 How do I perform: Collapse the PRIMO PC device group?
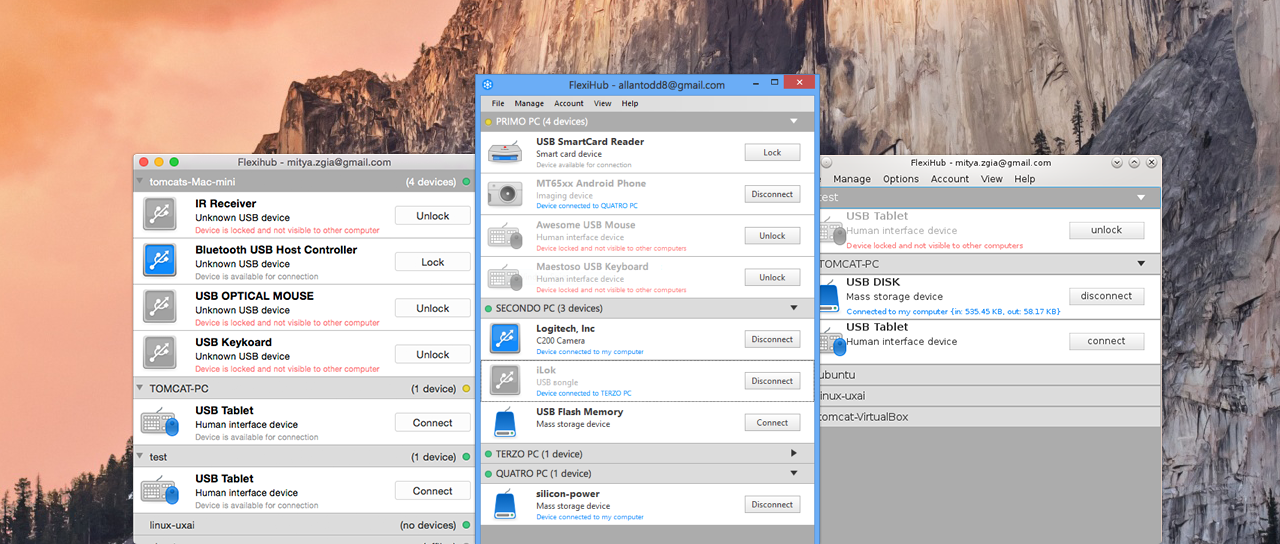click(794, 121)
